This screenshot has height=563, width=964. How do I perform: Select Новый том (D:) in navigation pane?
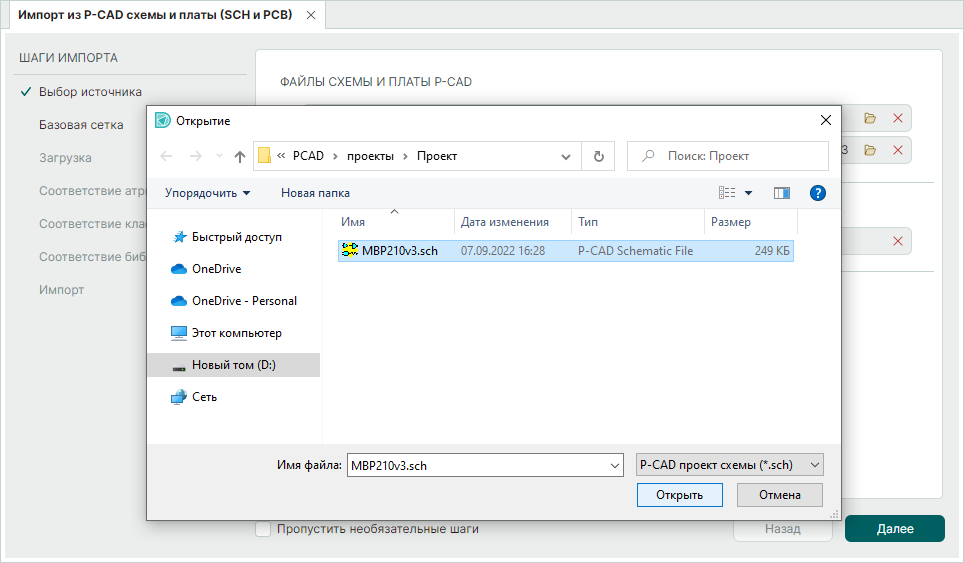(234, 364)
